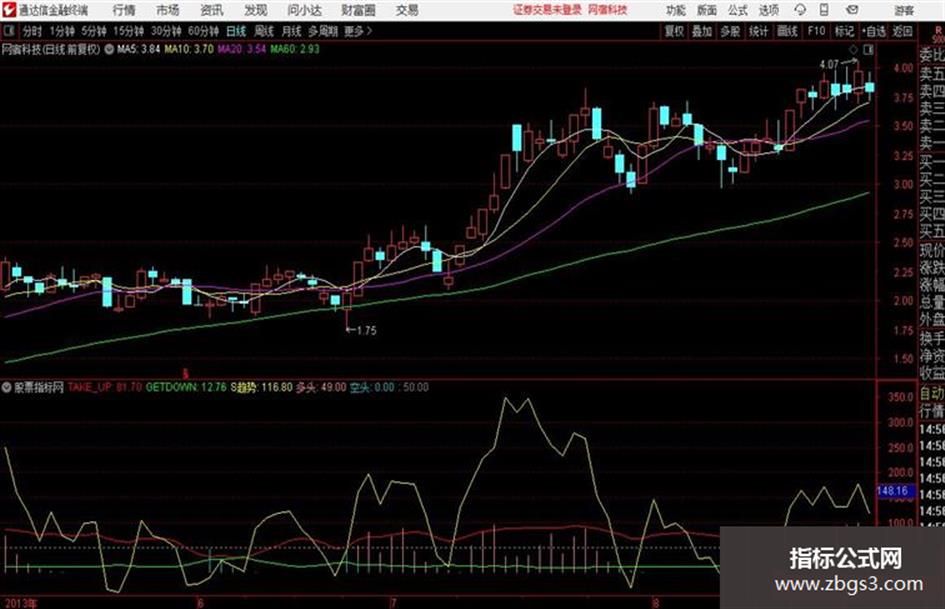Switch to the 60分钟 period
The width and height of the screenshot is (945, 609).
203,31
